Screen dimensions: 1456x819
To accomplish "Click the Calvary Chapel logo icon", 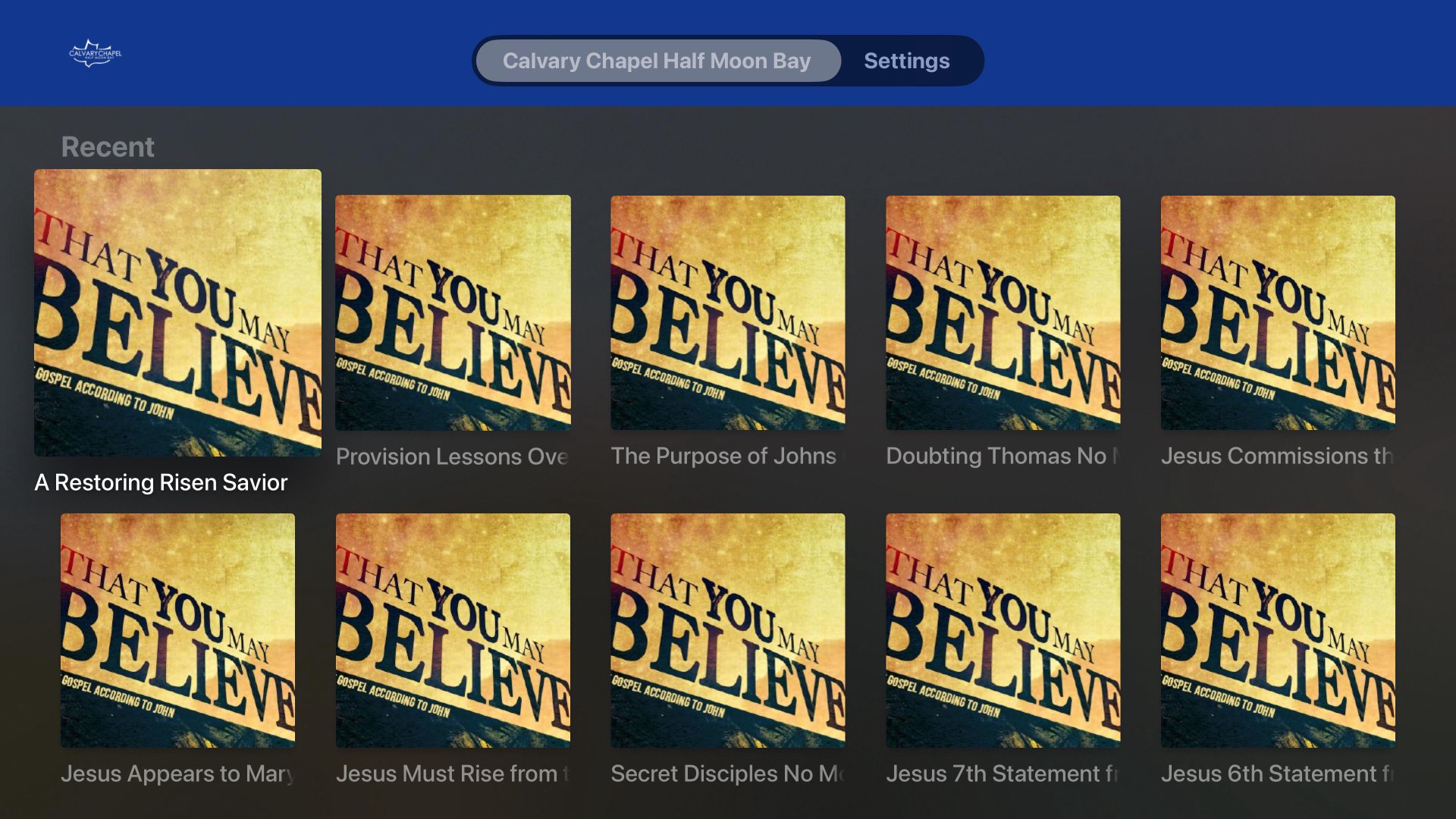I will coord(95,53).
